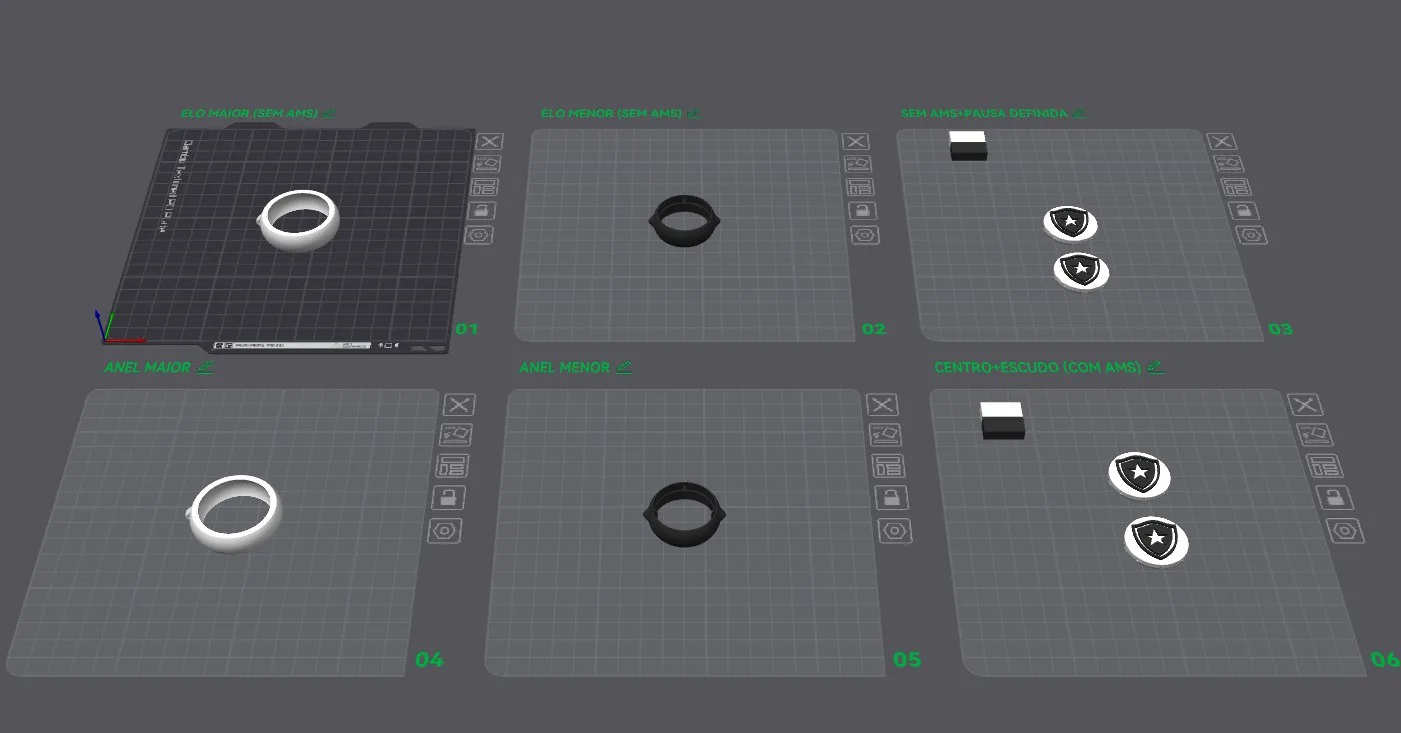Open plate settings for plate 01
Viewport: 1401px width, 733px height.
479,235
